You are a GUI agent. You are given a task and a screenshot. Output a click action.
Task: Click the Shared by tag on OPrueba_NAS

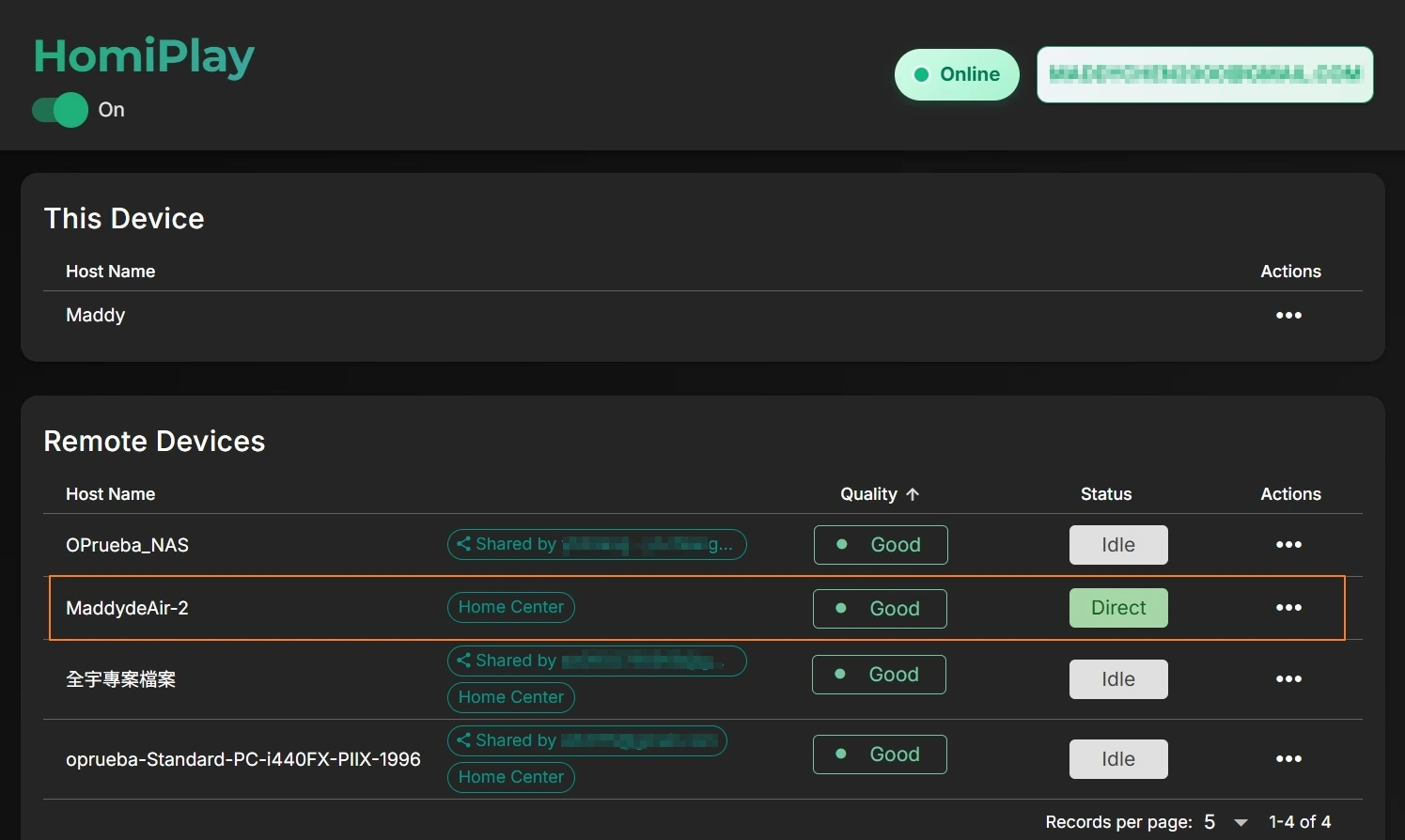[x=597, y=545]
